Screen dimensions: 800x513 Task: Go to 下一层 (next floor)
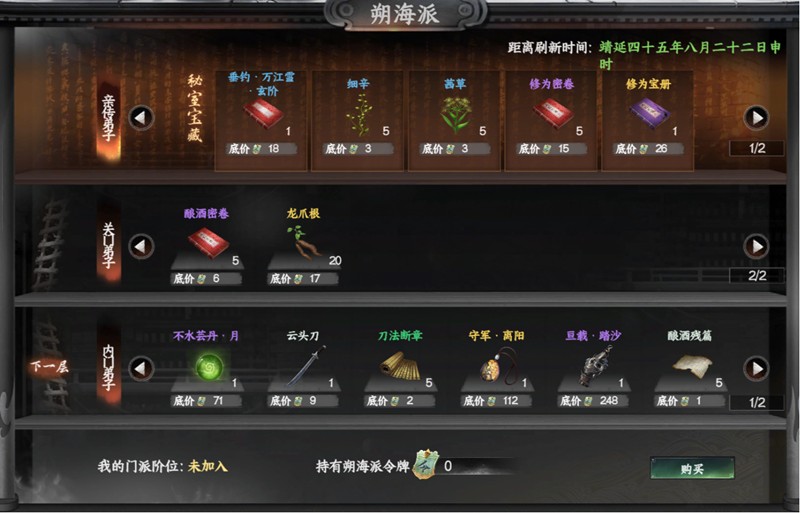coord(49,366)
